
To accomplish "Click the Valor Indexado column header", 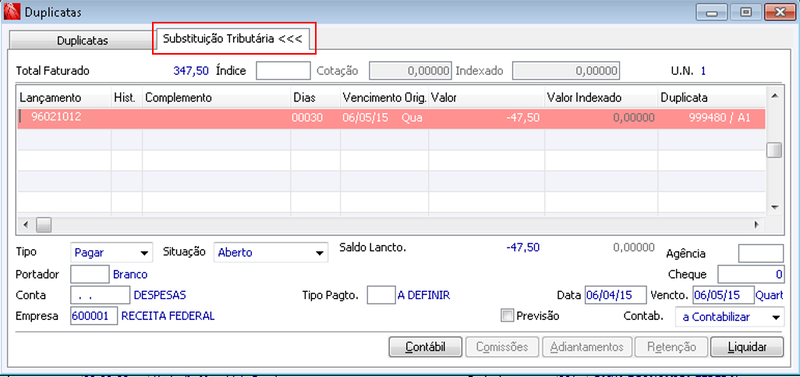I will tap(601, 97).
